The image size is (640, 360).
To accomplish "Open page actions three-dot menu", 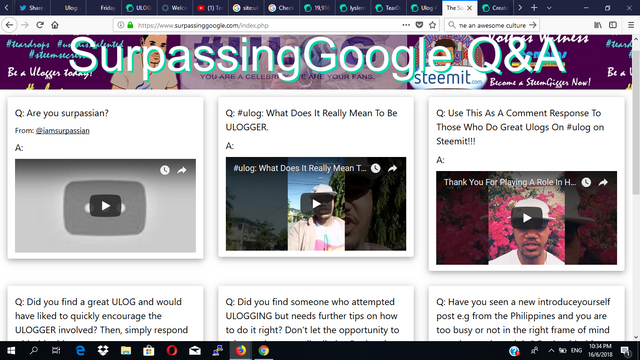I will click(406, 25).
